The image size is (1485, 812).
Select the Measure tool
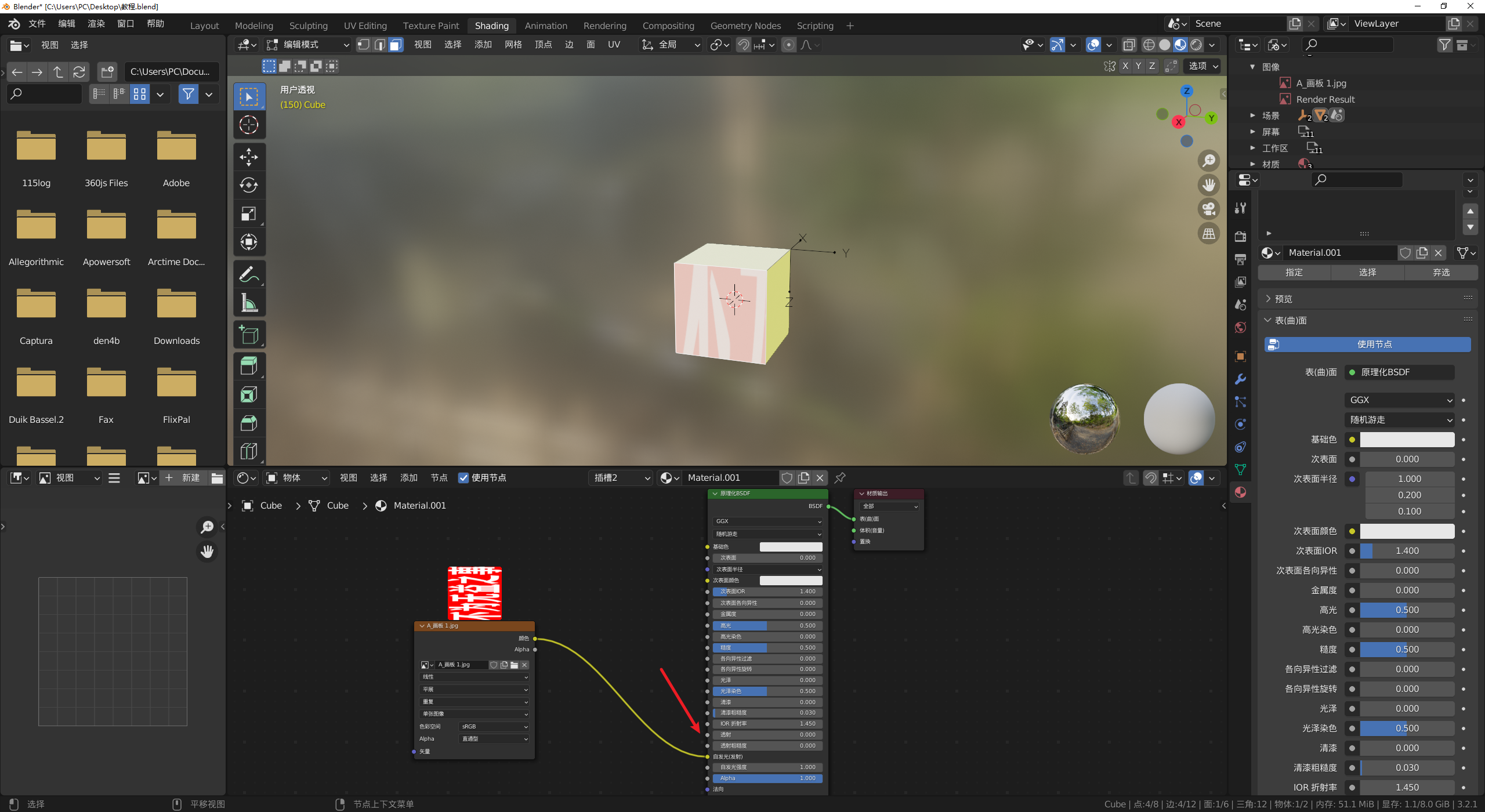(x=249, y=303)
